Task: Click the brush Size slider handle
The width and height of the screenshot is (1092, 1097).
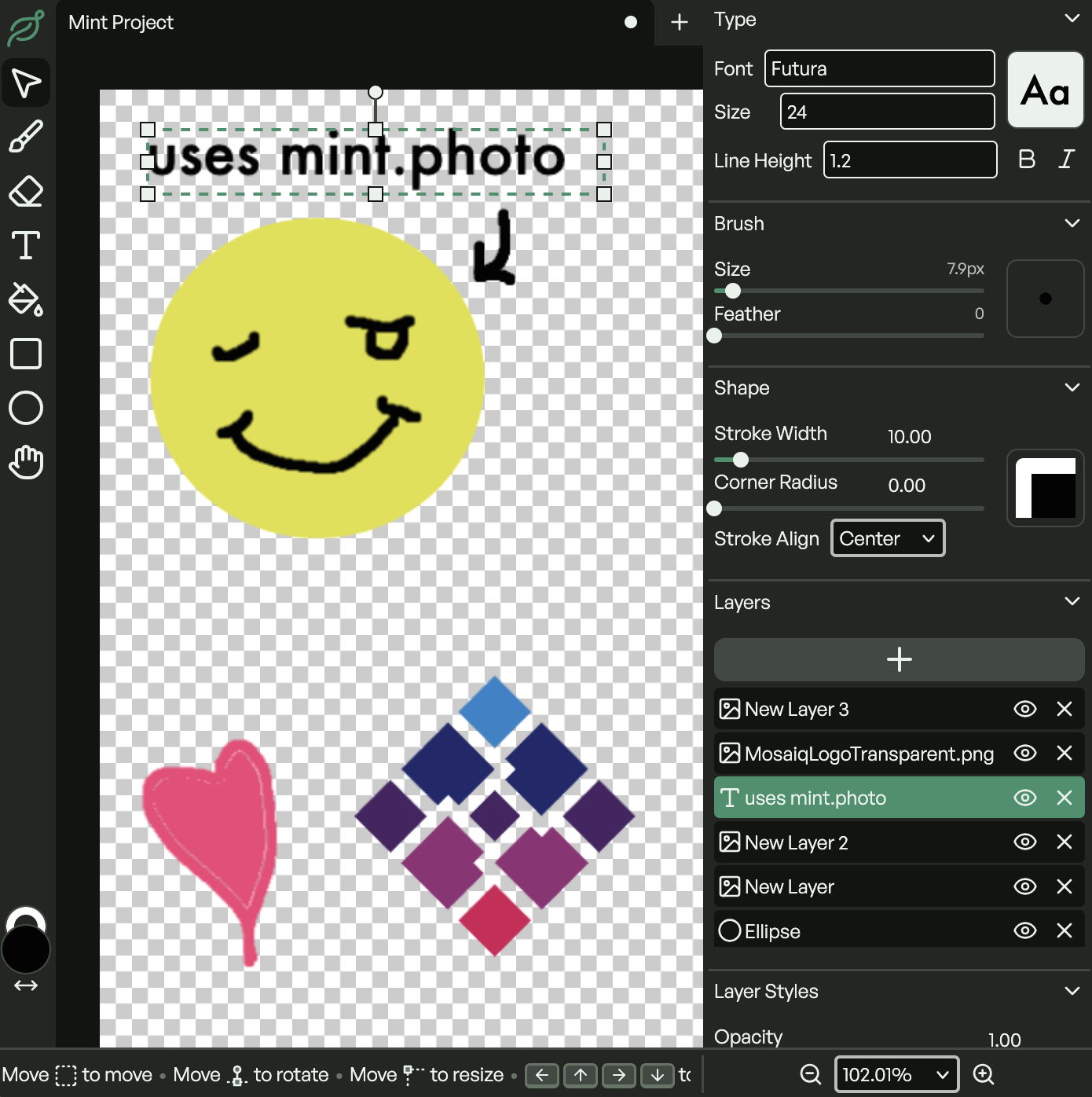Action: pos(733,291)
